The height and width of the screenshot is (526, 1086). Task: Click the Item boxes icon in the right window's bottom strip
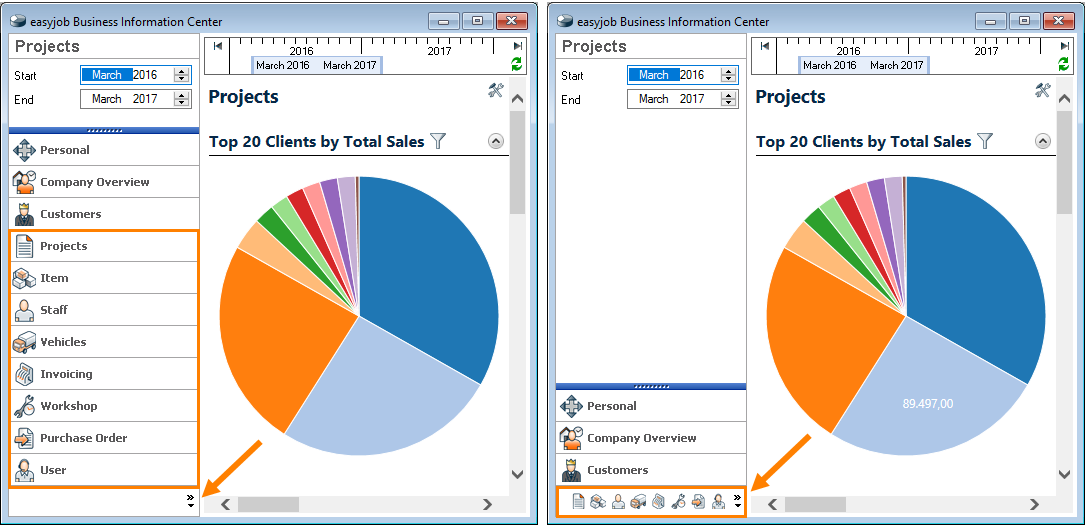(x=598, y=502)
